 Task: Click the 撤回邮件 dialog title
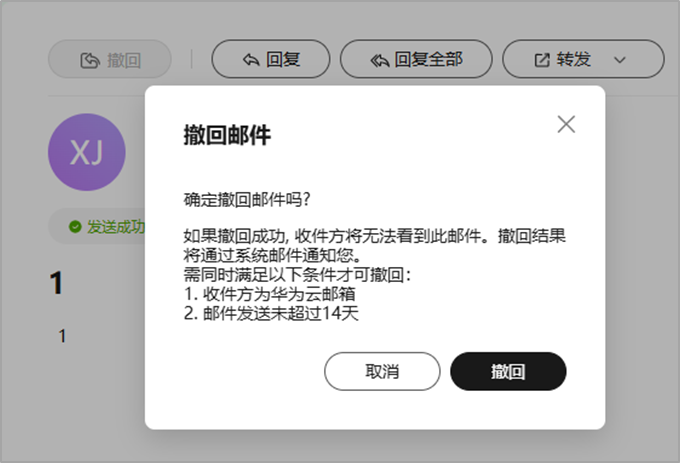(x=227, y=135)
